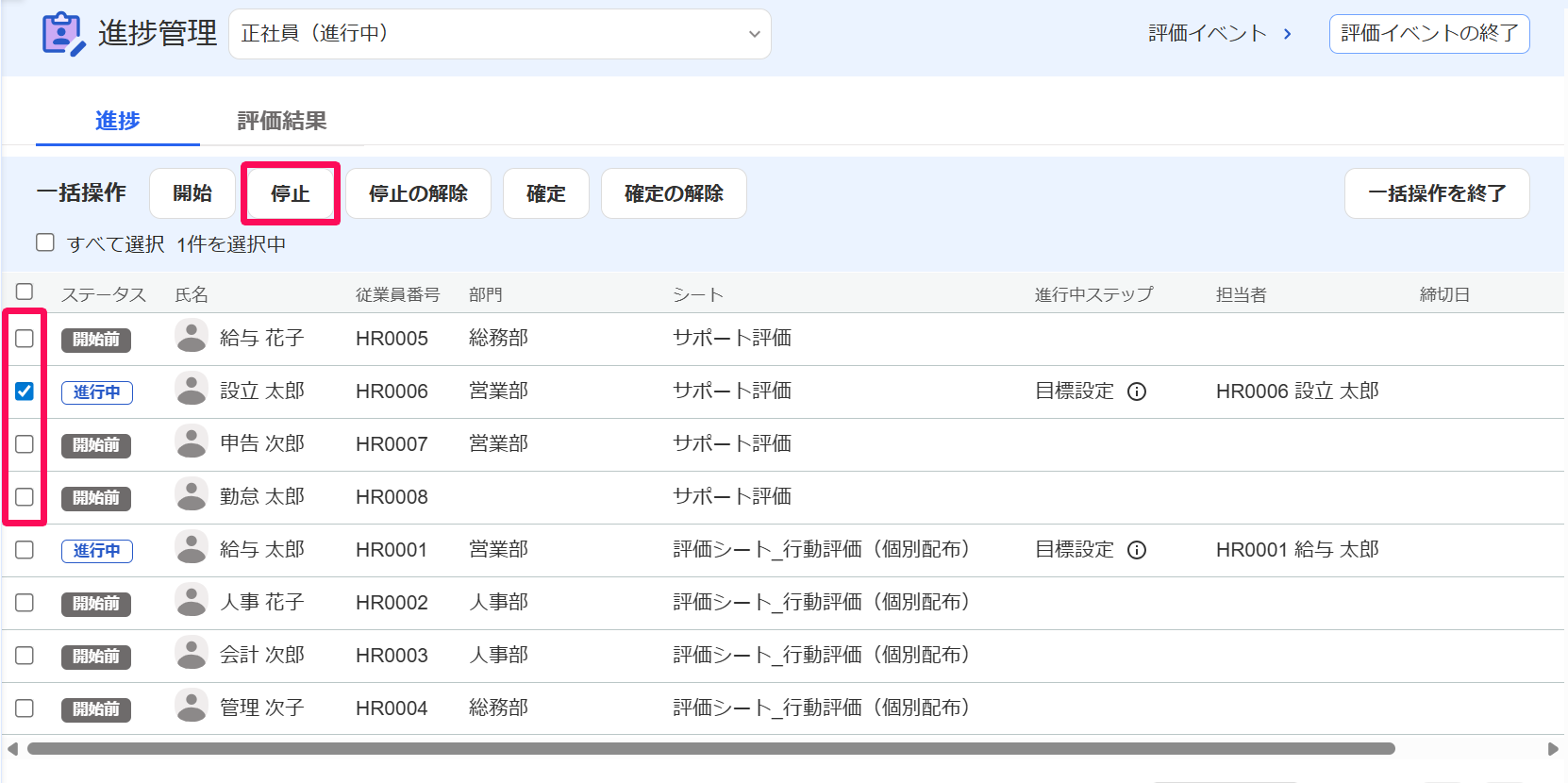Click the scroll left arrow of horizontal scrollbar
The height and width of the screenshot is (783, 1568).
(12, 749)
